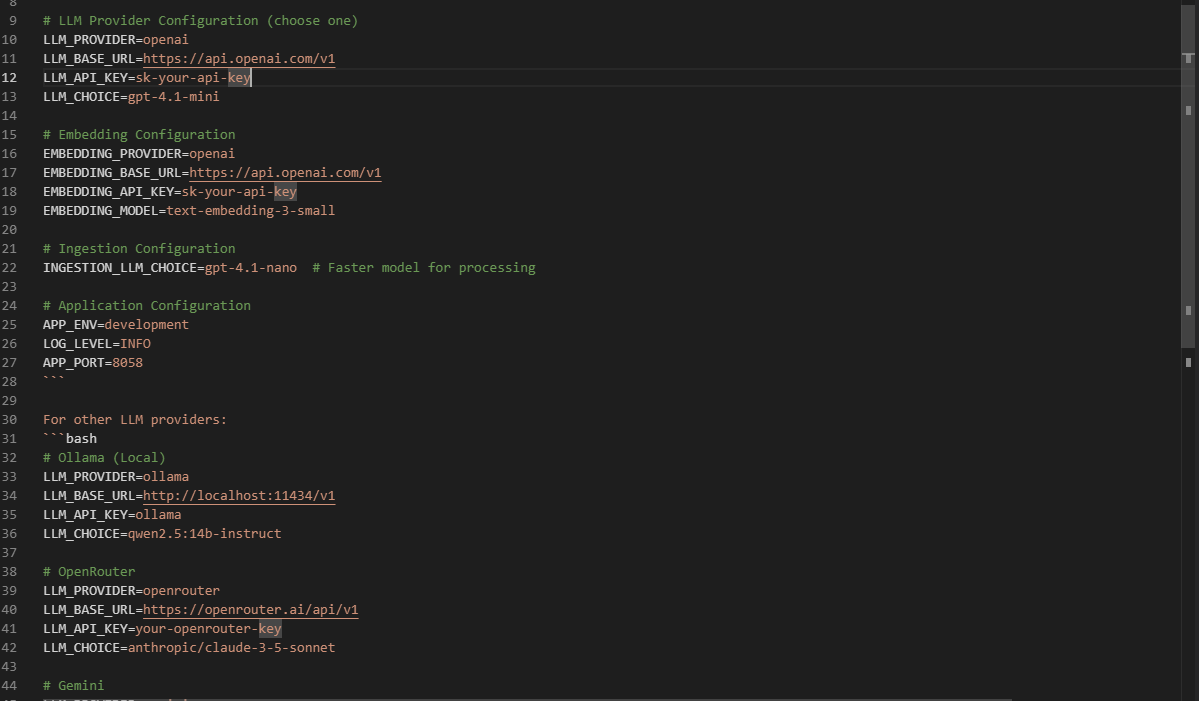
Task: Click the 'APP_ENV=development' line
Action: click(115, 325)
